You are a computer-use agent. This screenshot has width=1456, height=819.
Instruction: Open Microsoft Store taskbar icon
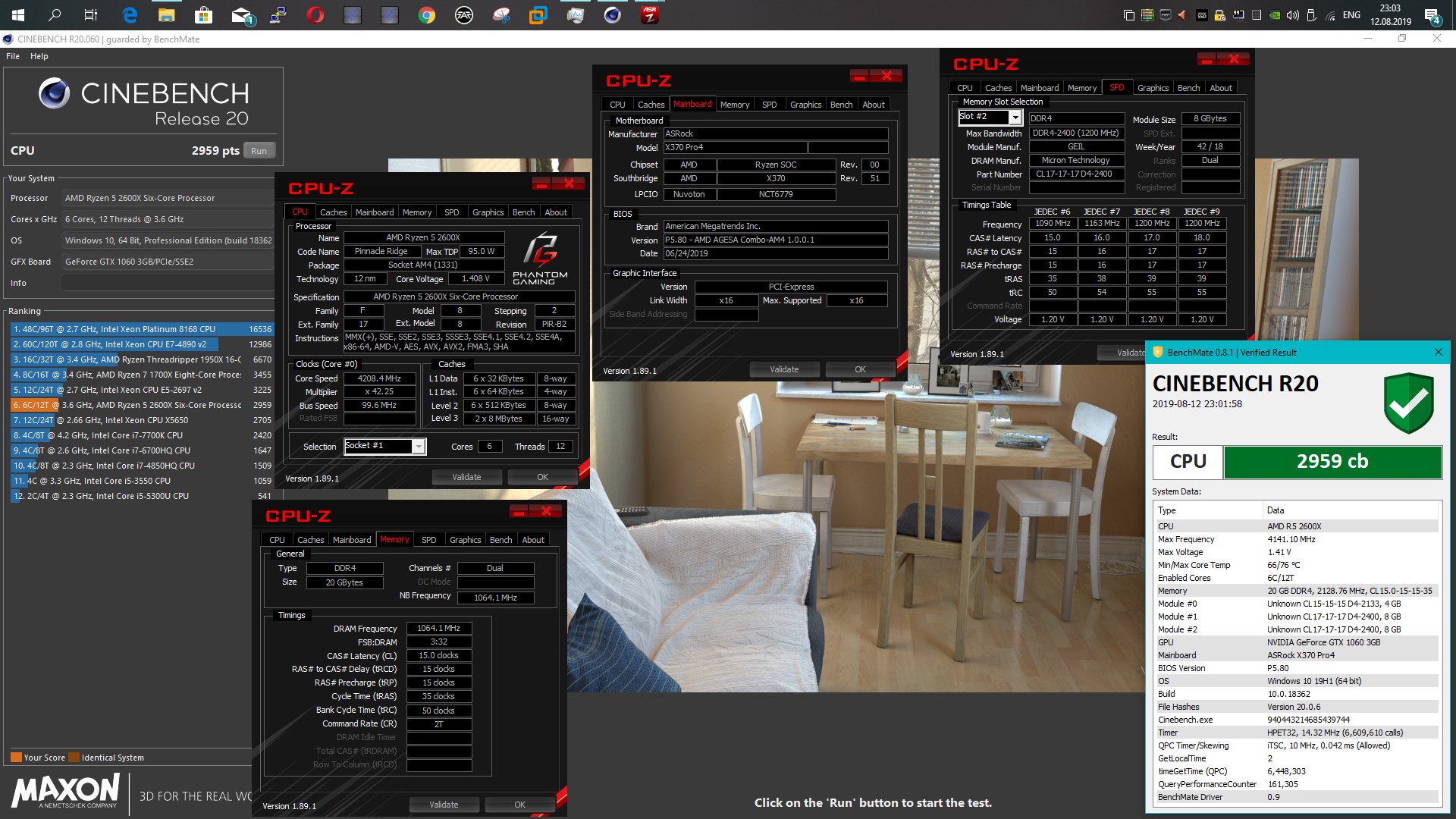(203, 14)
